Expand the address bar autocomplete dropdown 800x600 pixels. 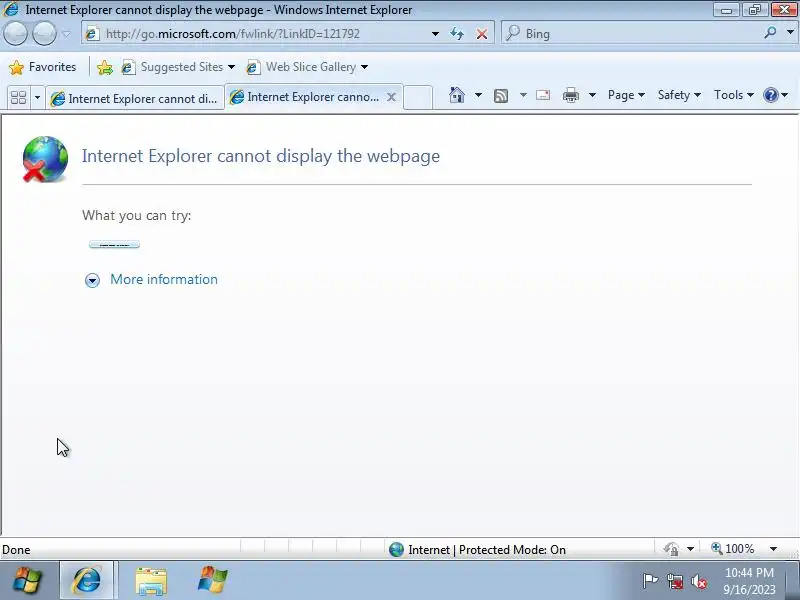point(435,34)
